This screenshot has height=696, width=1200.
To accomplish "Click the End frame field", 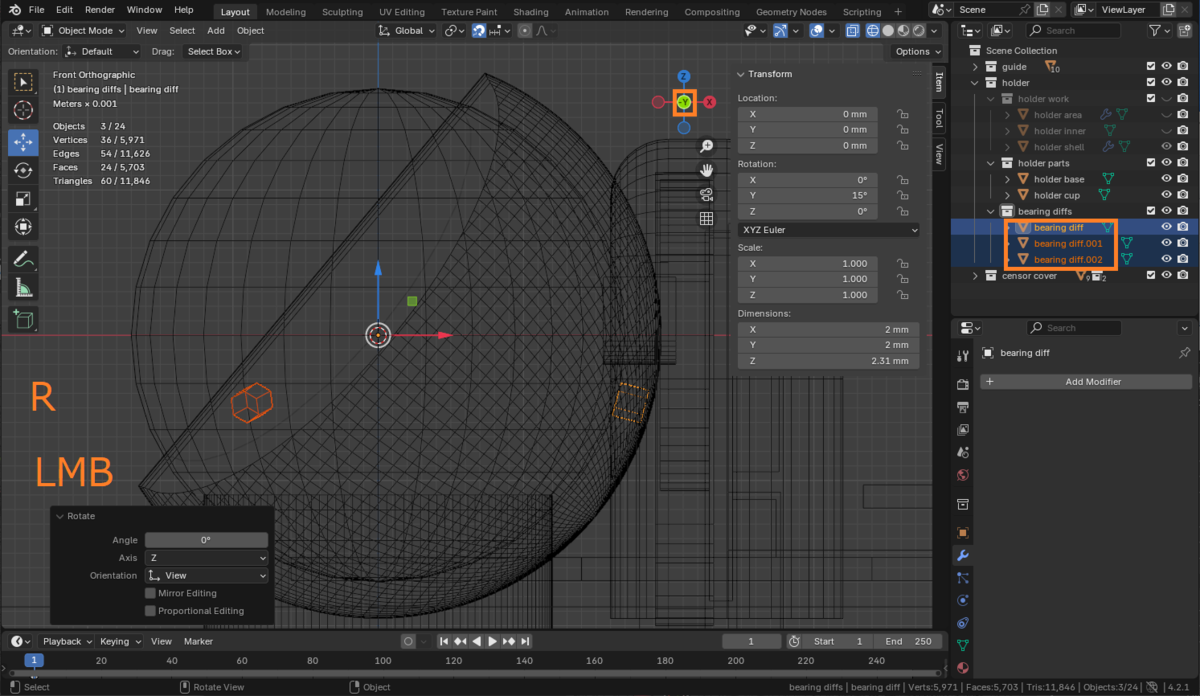I will pyautogui.click(x=907, y=641).
